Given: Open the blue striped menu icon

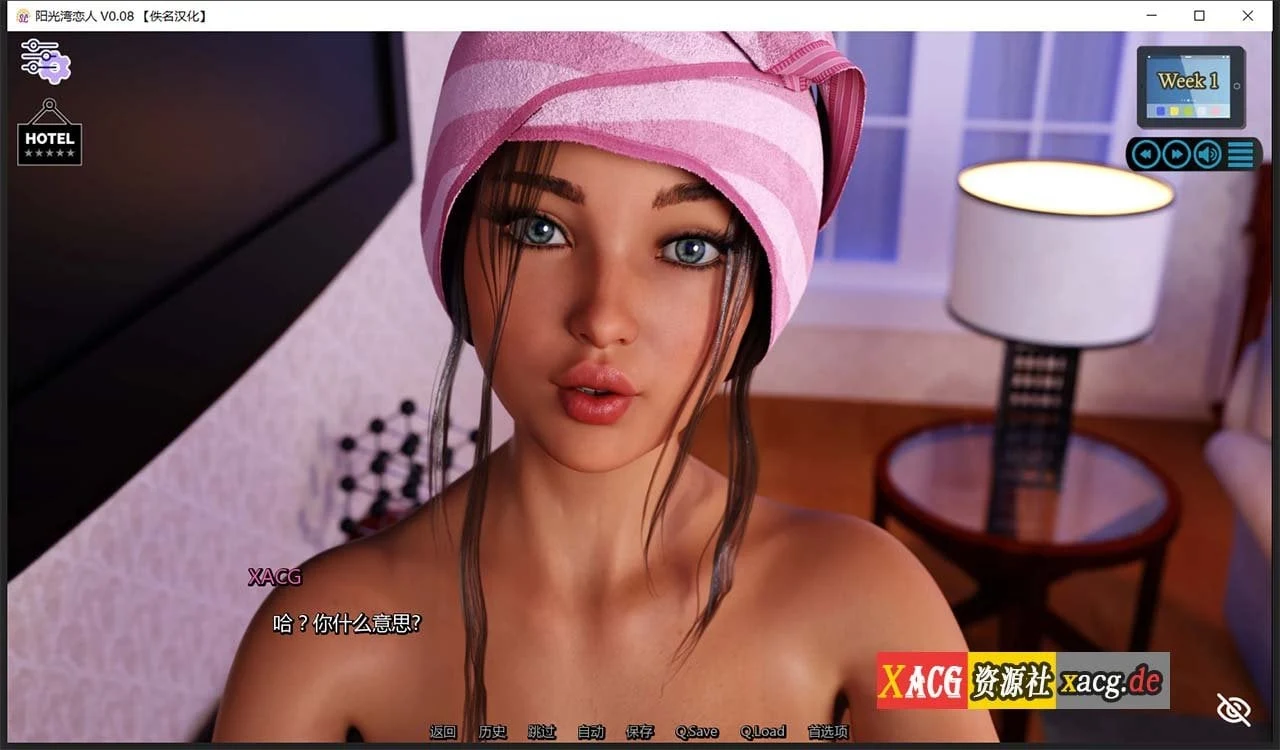Looking at the screenshot, I should [1241, 154].
